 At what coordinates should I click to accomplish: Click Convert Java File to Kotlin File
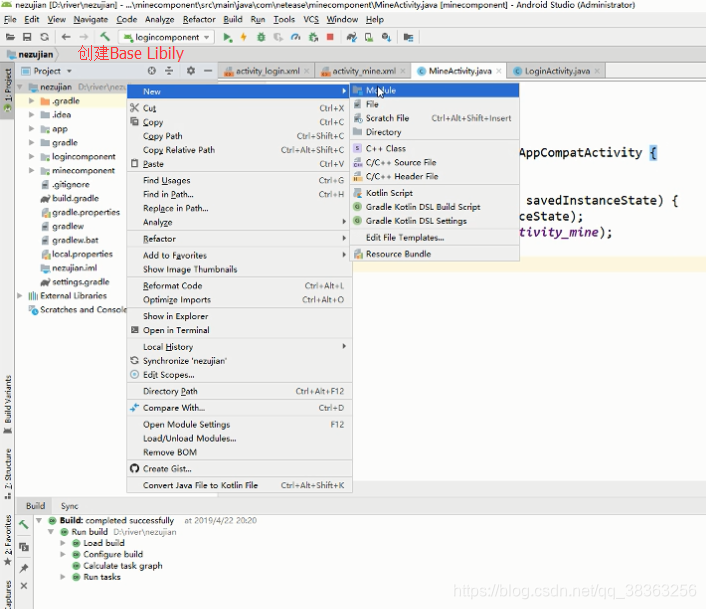239,486
